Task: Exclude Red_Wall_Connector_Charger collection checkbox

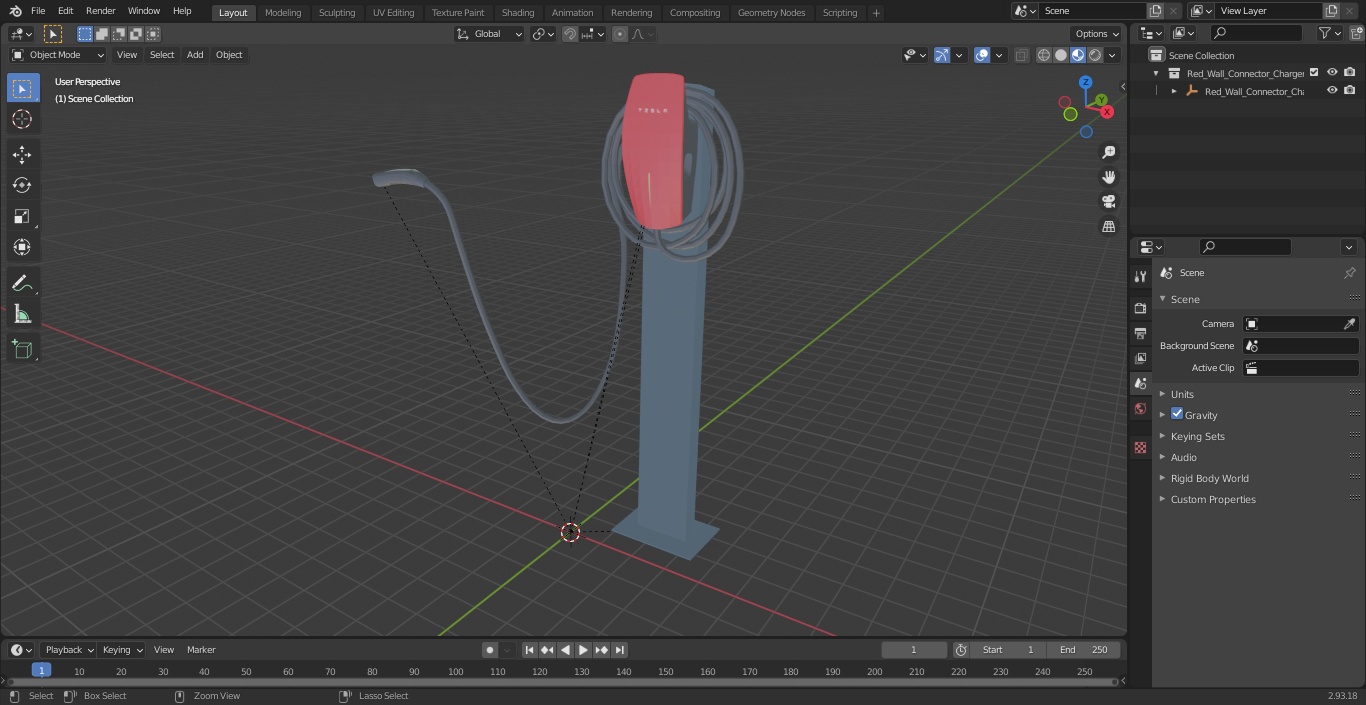Action: click(1314, 73)
